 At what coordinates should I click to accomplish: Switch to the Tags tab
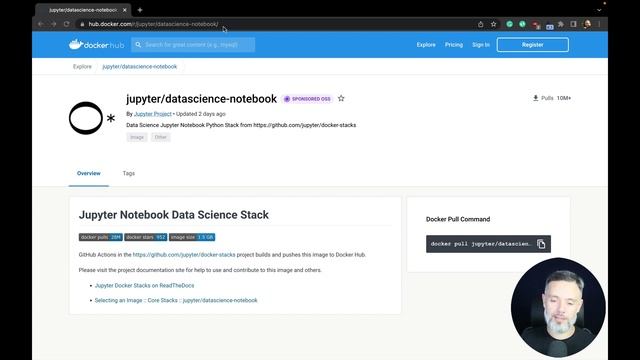click(x=129, y=173)
